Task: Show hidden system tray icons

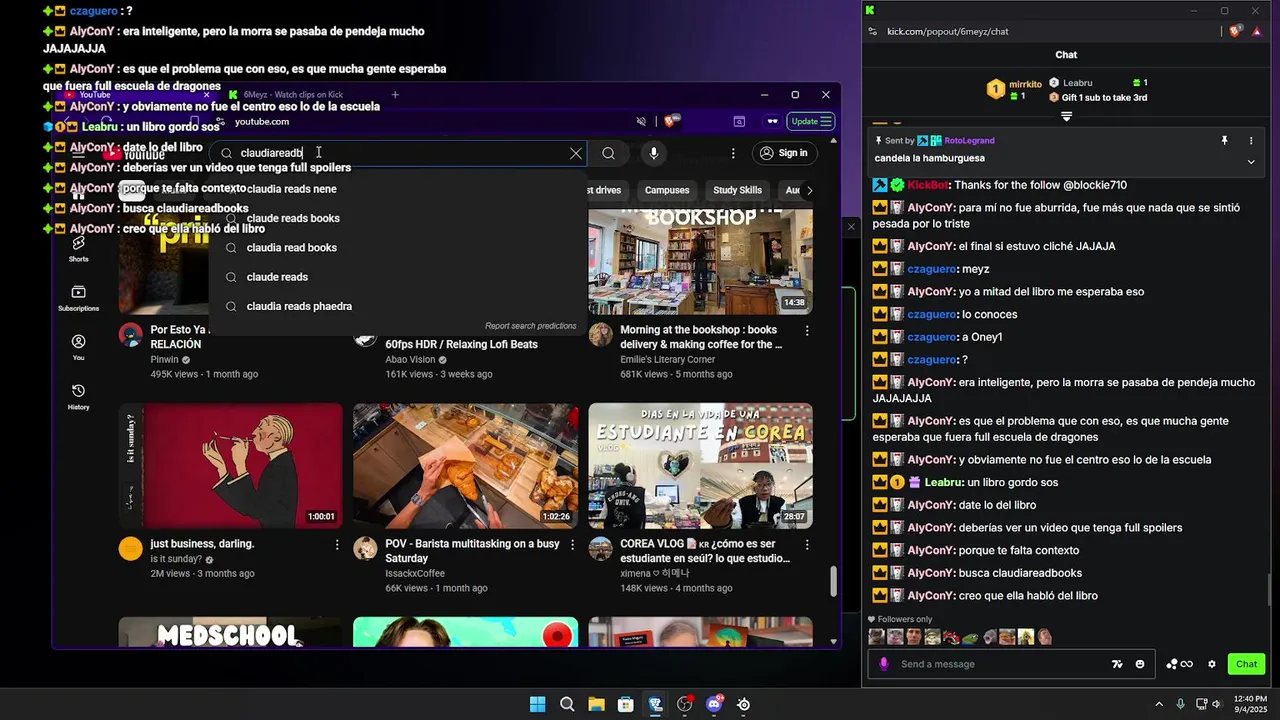Action: tap(1159, 704)
